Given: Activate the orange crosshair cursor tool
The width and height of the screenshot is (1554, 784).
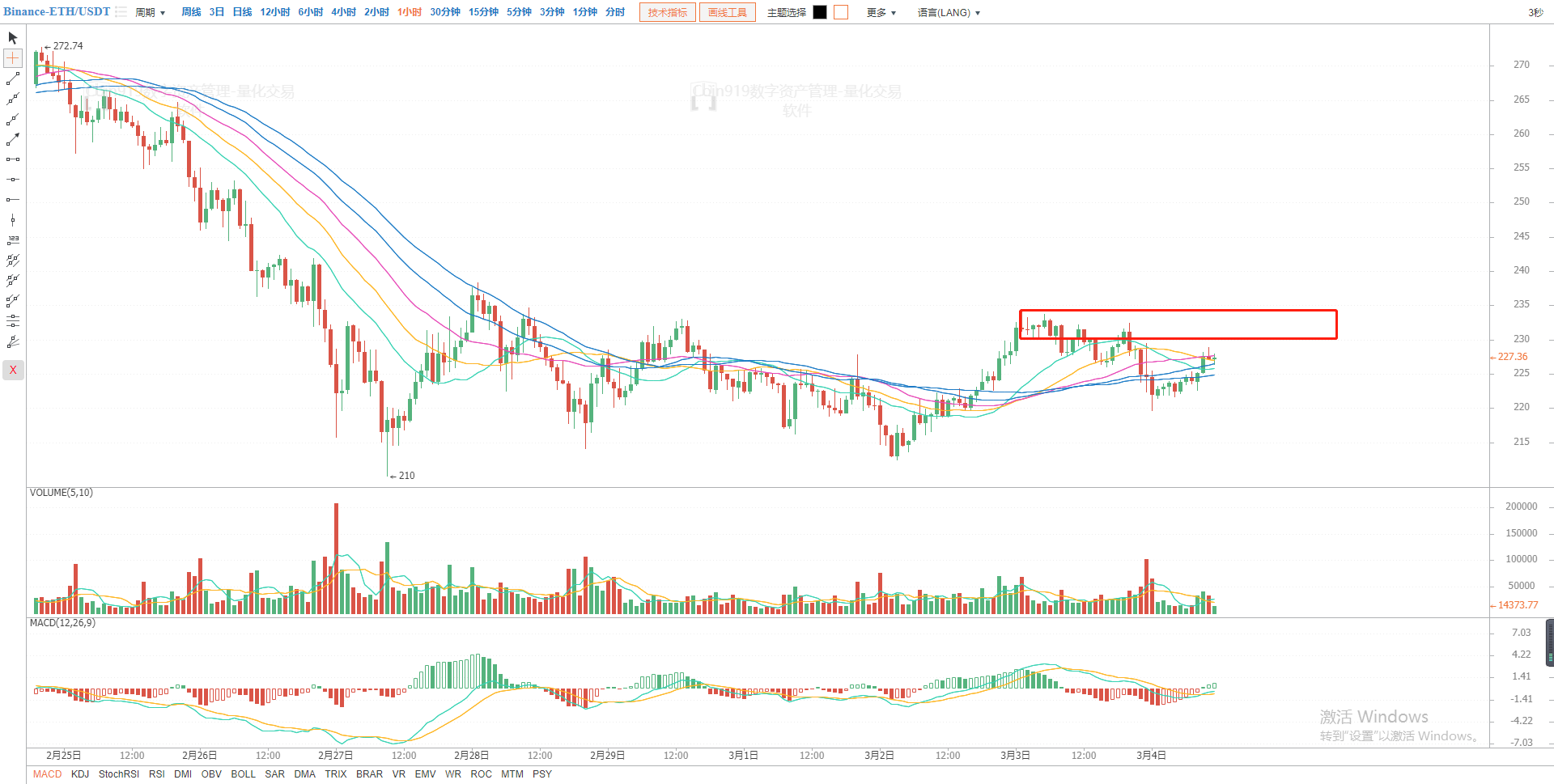Looking at the screenshot, I should point(13,58).
